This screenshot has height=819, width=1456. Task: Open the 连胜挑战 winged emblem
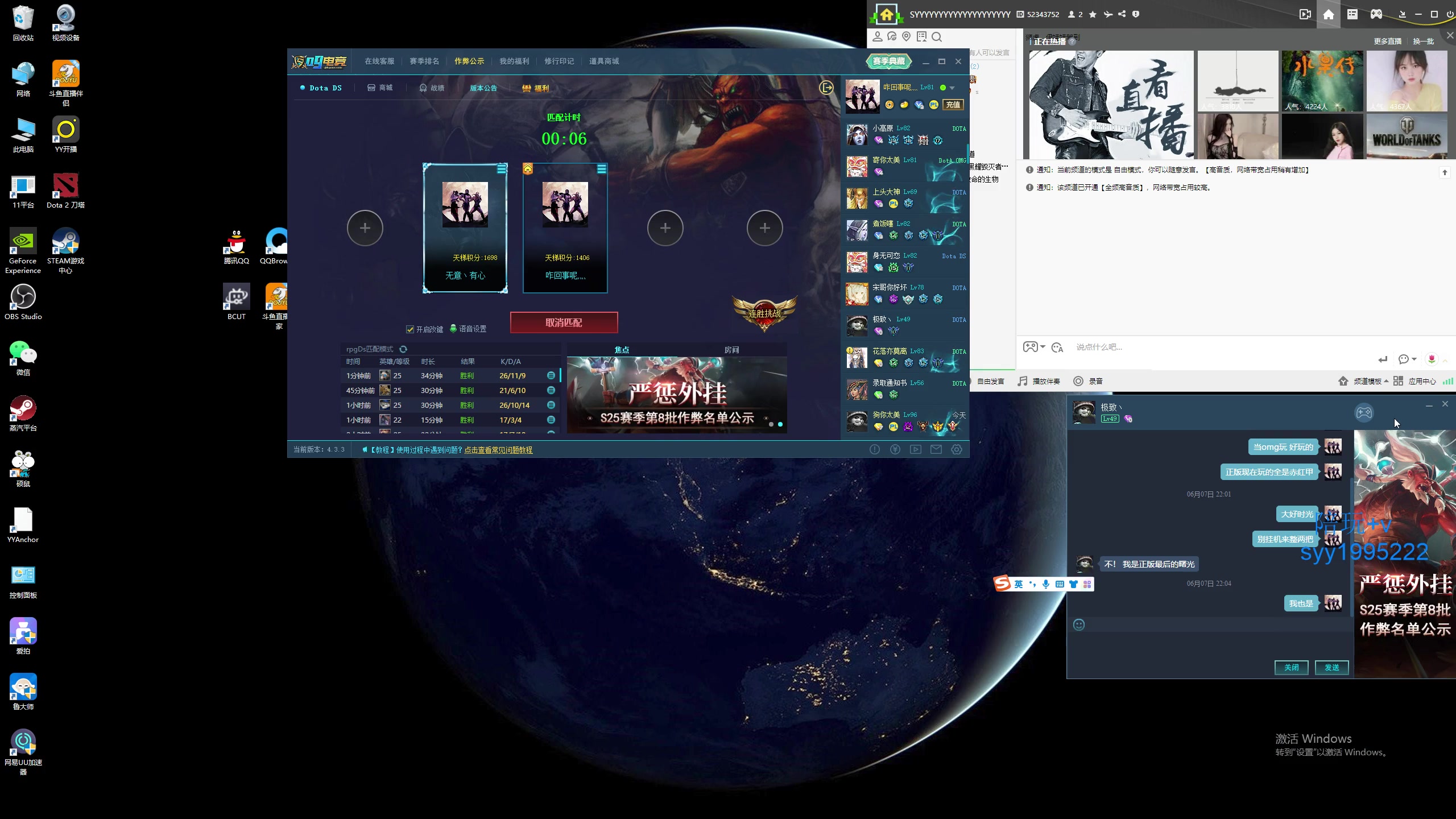(x=765, y=313)
